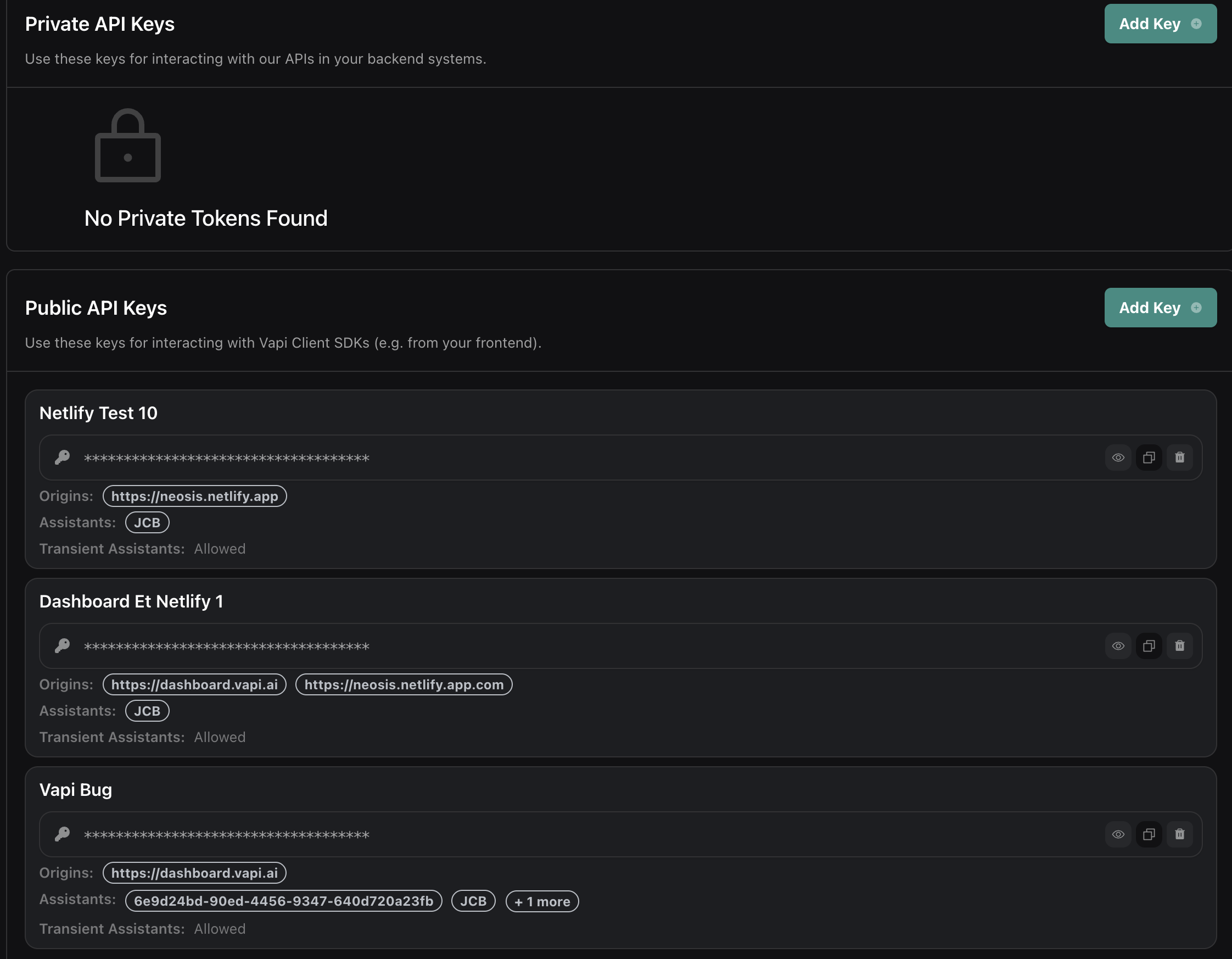This screenshot has width=1232, height=959.
Task: Click the 6e9d24bd assistant ID chip
Action: [x=283, y=901]
